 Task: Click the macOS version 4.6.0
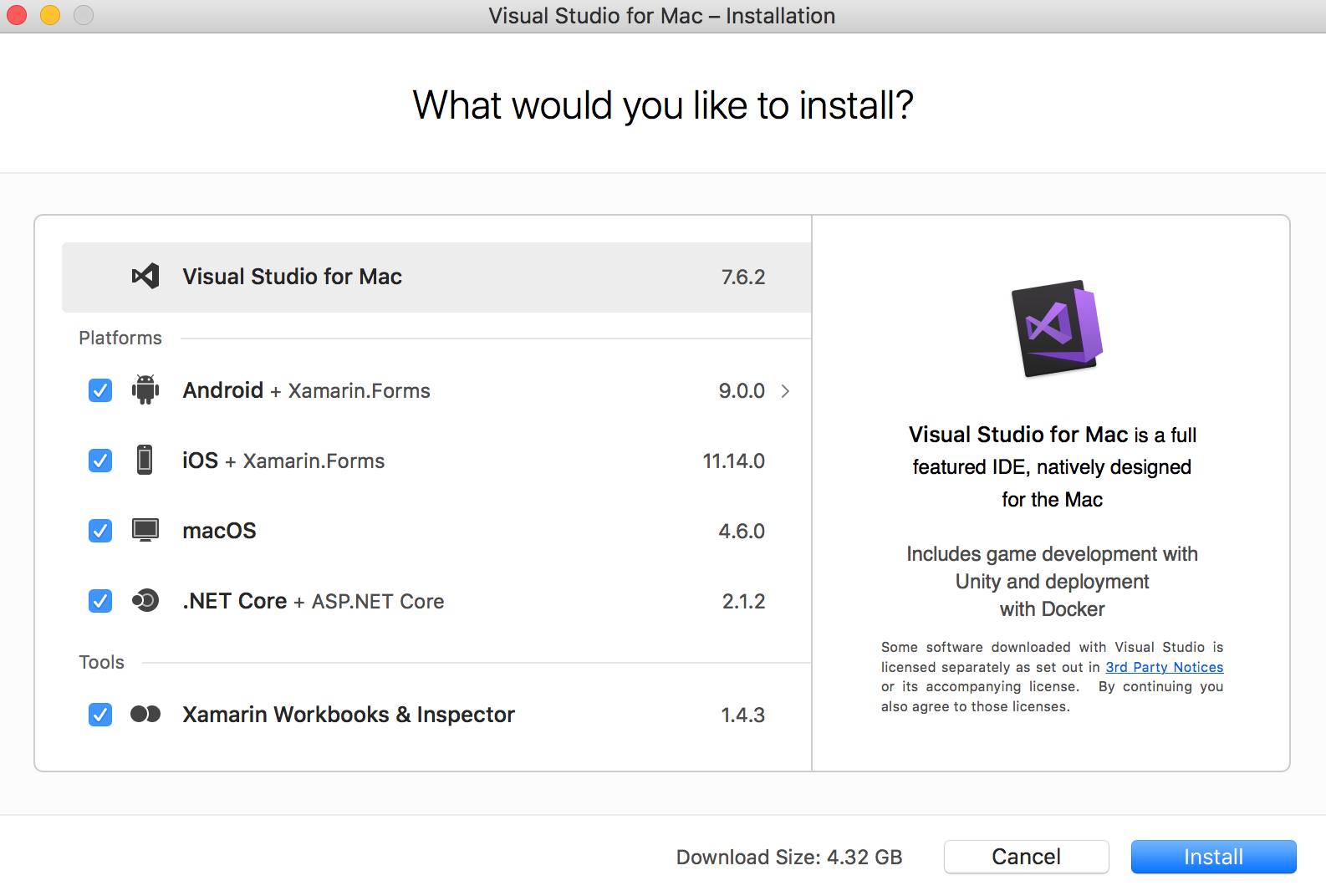pyautogui.click(x=742, y=531)
